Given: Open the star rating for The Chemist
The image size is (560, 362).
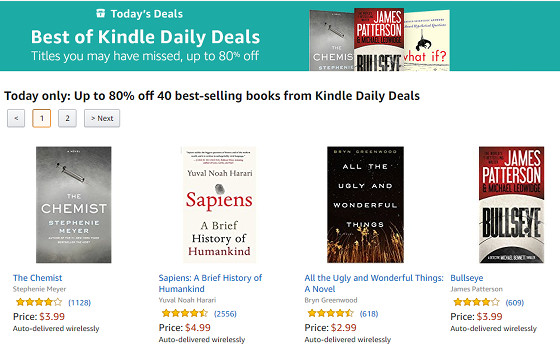Looking at the screenshot, I should pos(39,302).
